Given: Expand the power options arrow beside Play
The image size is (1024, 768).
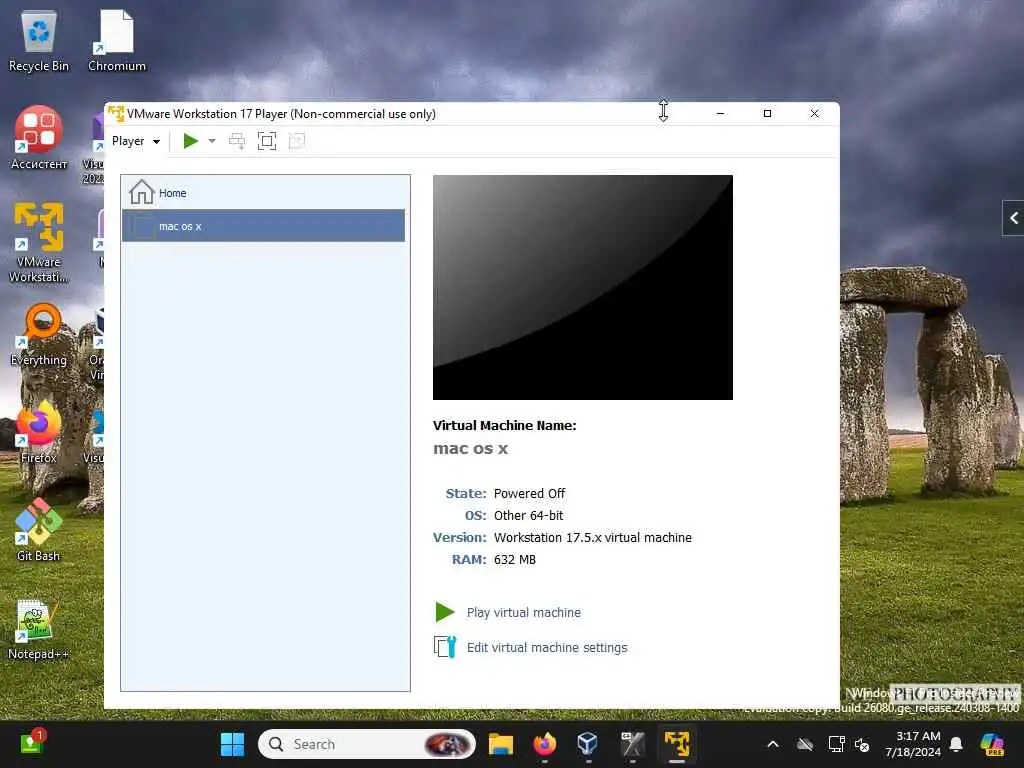Looking at the screenshot, I should point(212,141).
